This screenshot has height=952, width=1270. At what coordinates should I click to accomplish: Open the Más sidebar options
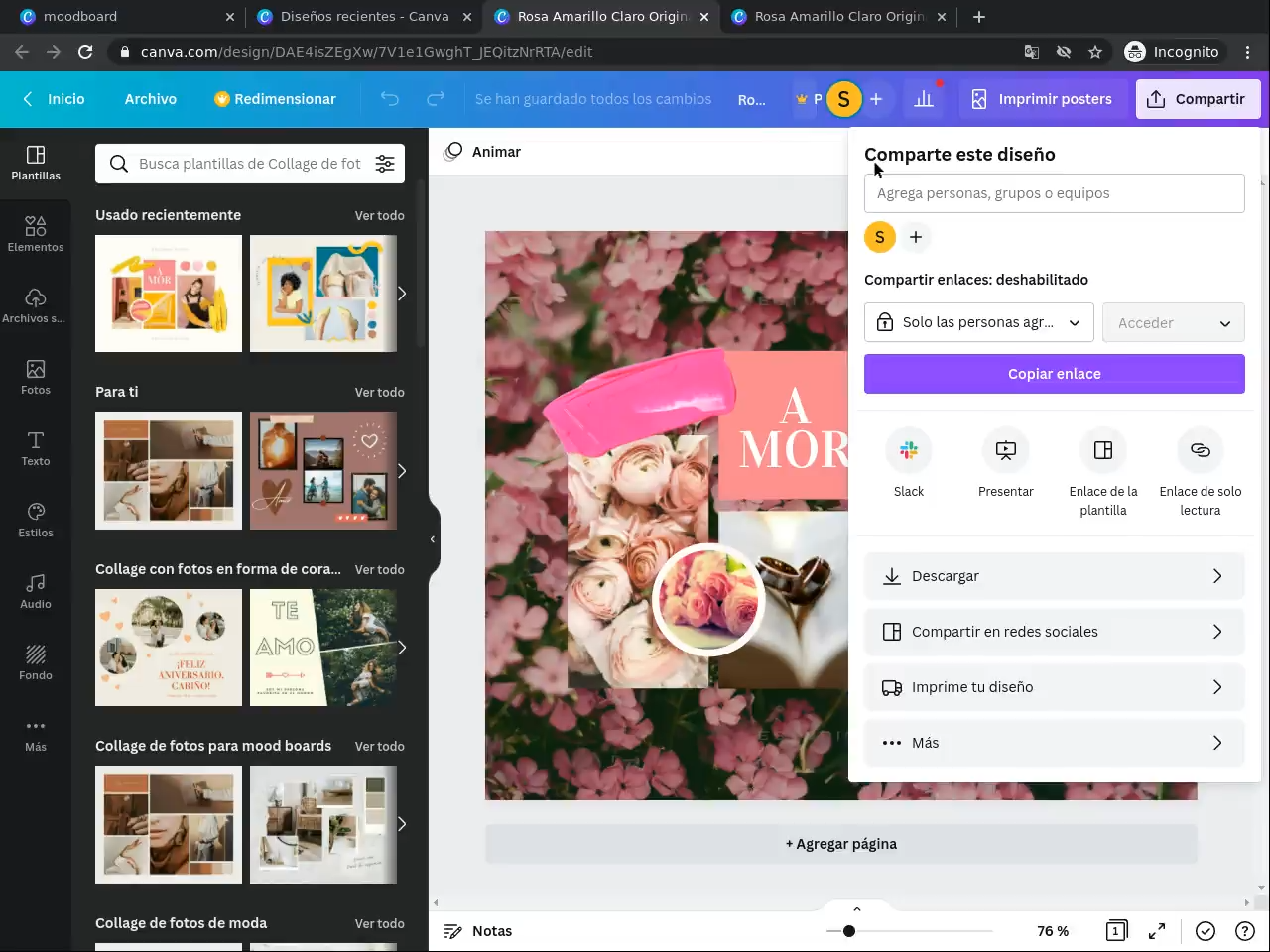[36, 734]
